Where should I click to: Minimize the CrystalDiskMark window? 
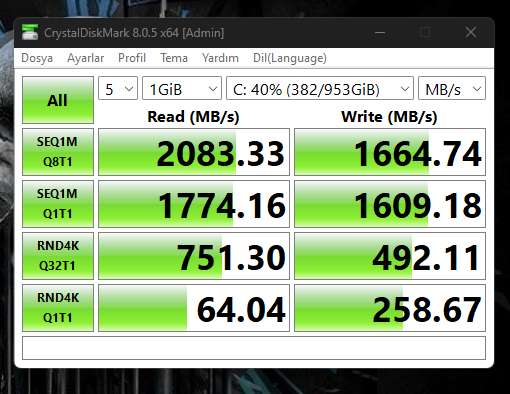click(380, 32)
